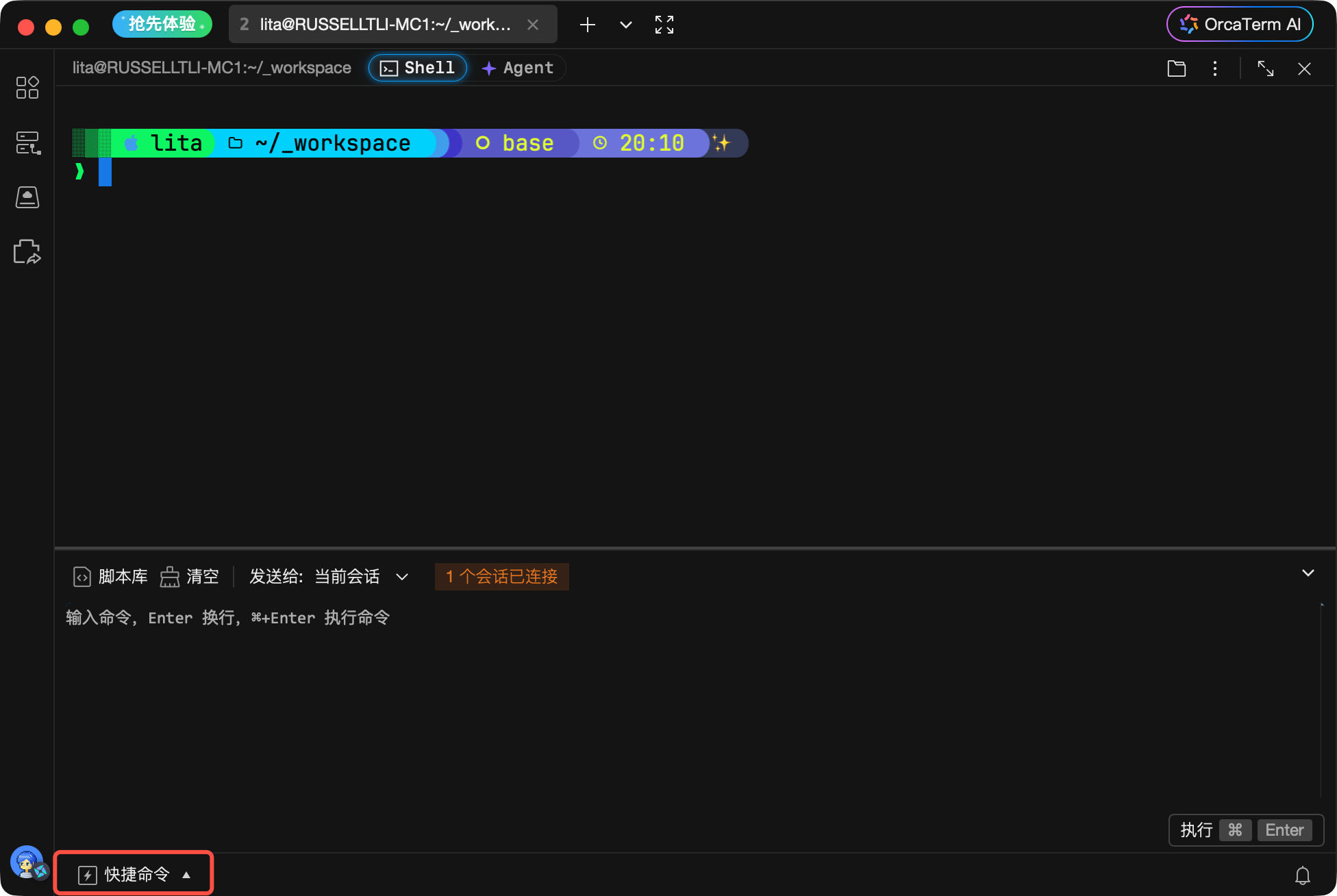Close the terminal panel with X icon
Image resolution: width=1337 pixels, height=896 pixels.
point(1304,69)
